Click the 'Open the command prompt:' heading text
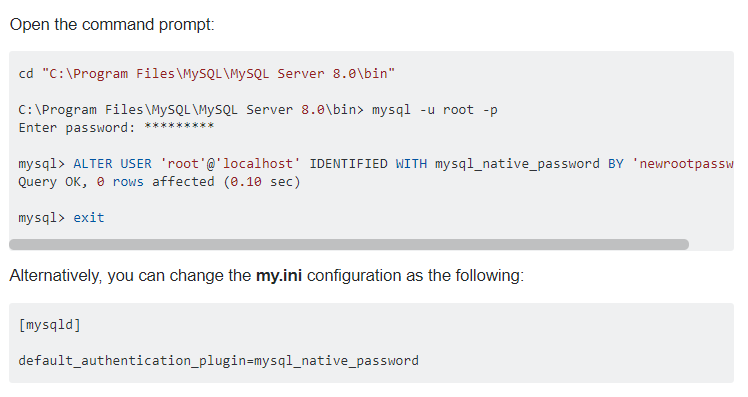The height and width of the screenshot is (397, 748). pos(112,24)
